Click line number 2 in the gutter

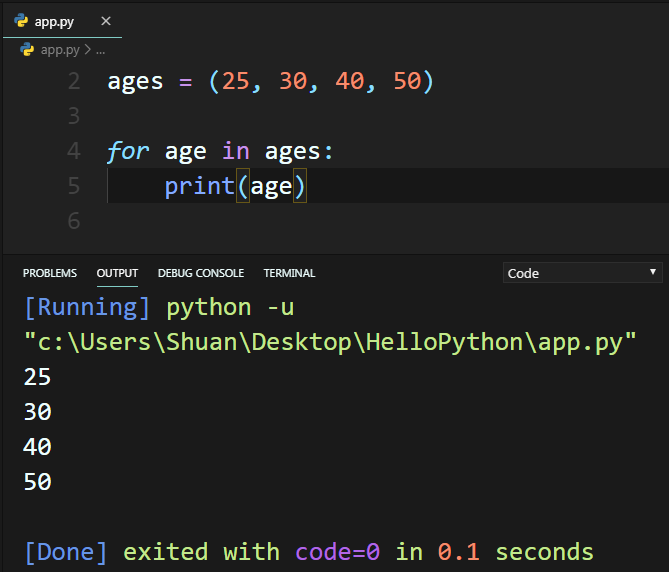pos(74,81)
